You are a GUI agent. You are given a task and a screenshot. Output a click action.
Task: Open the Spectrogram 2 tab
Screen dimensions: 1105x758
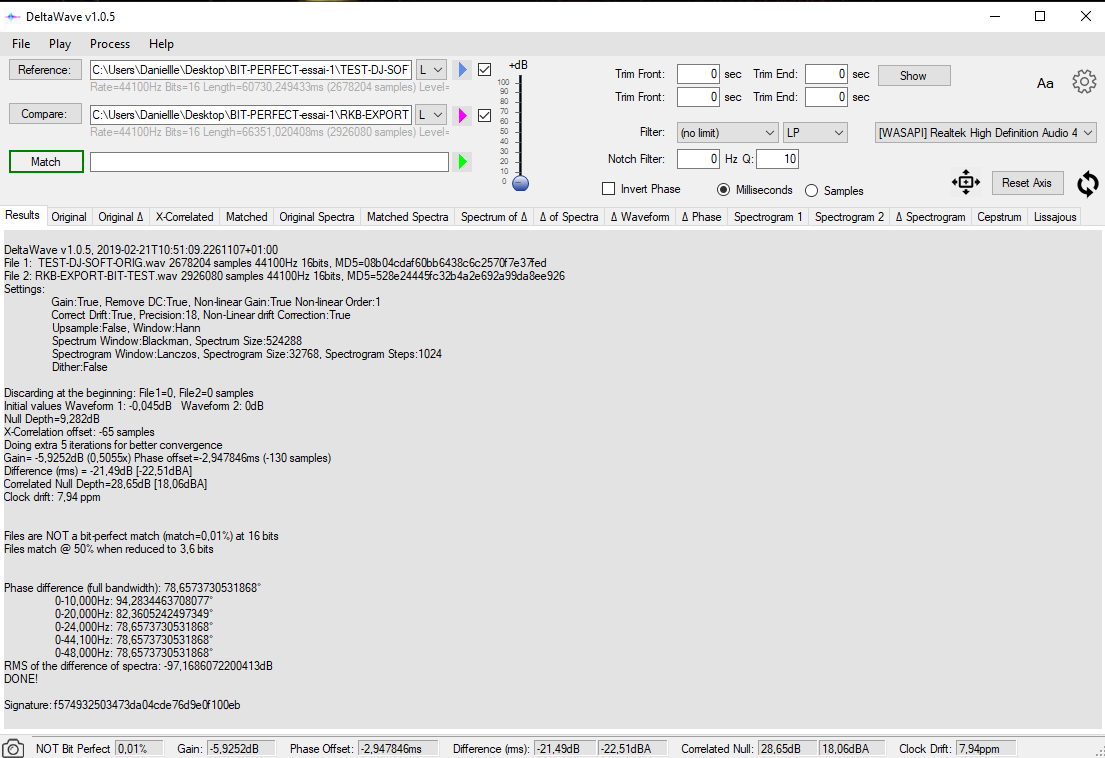(849, 217)
